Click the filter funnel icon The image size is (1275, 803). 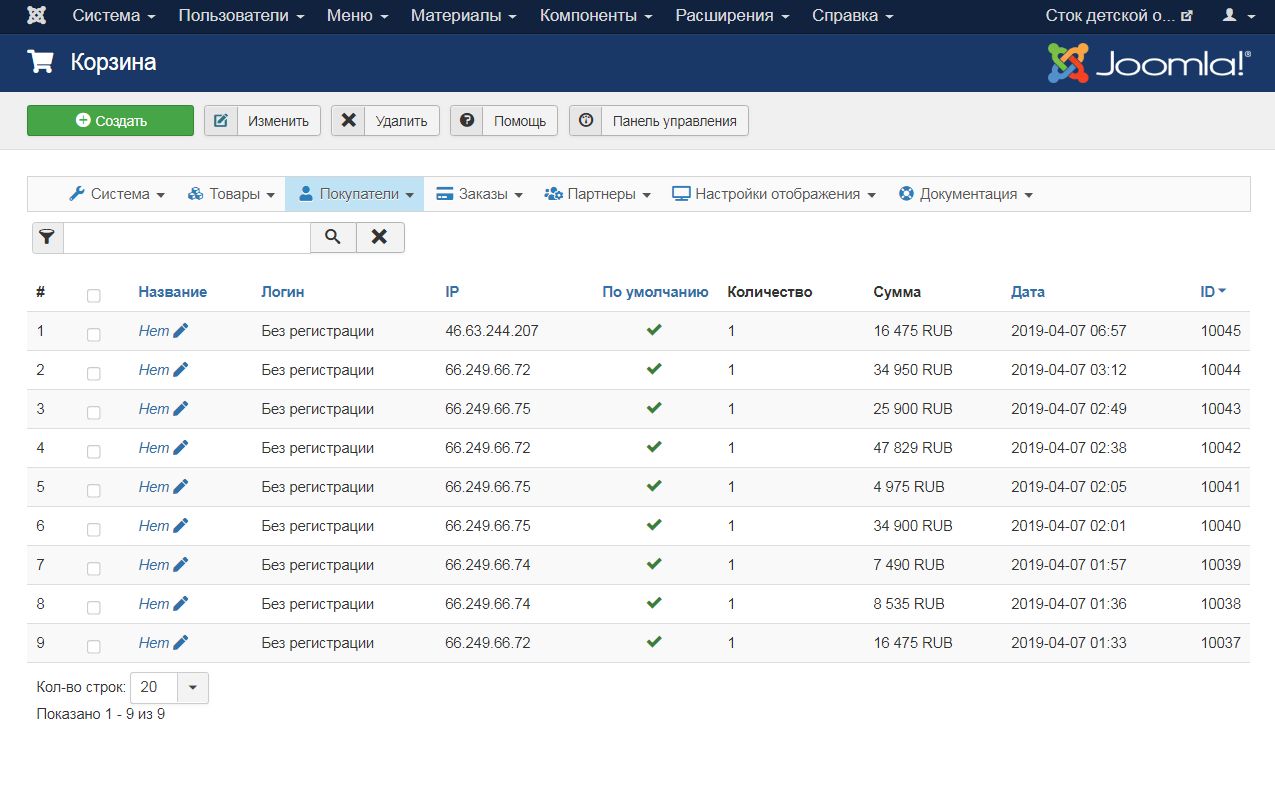[47, 237]
